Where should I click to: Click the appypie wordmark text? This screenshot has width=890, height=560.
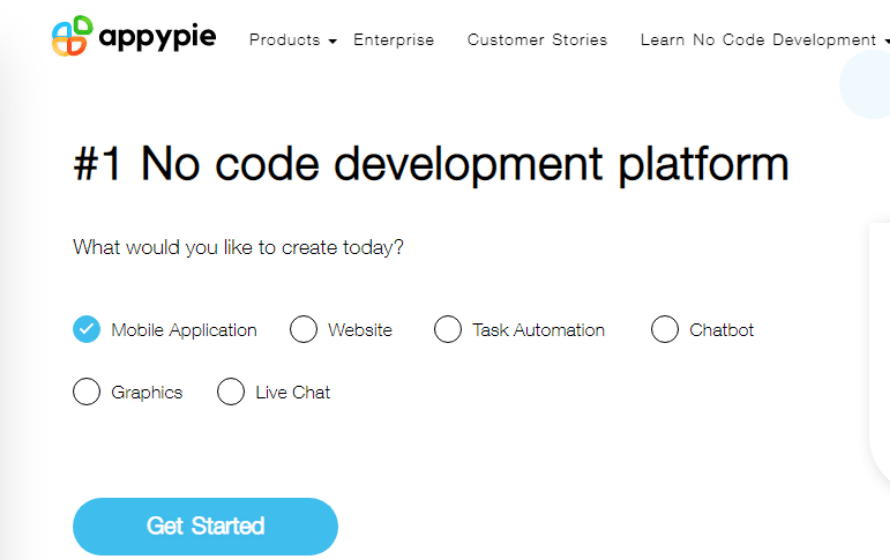coord(157,37)
